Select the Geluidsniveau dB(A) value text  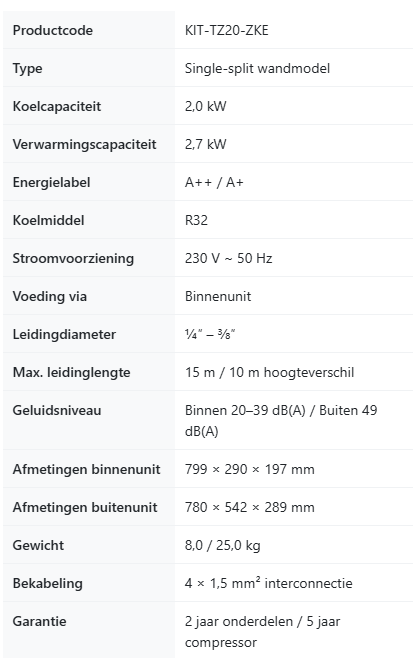pos(281,420)
